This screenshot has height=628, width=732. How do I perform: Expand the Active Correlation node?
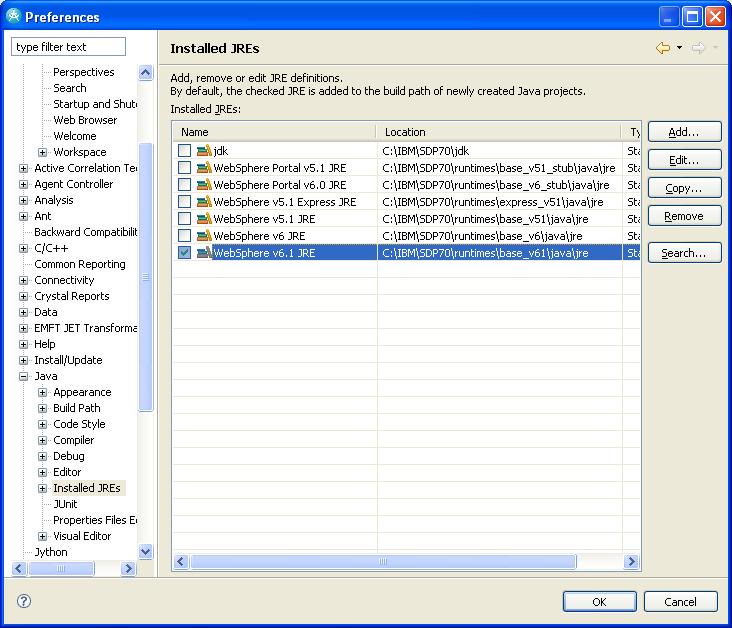pyautogui.click(x=23, y=168)
